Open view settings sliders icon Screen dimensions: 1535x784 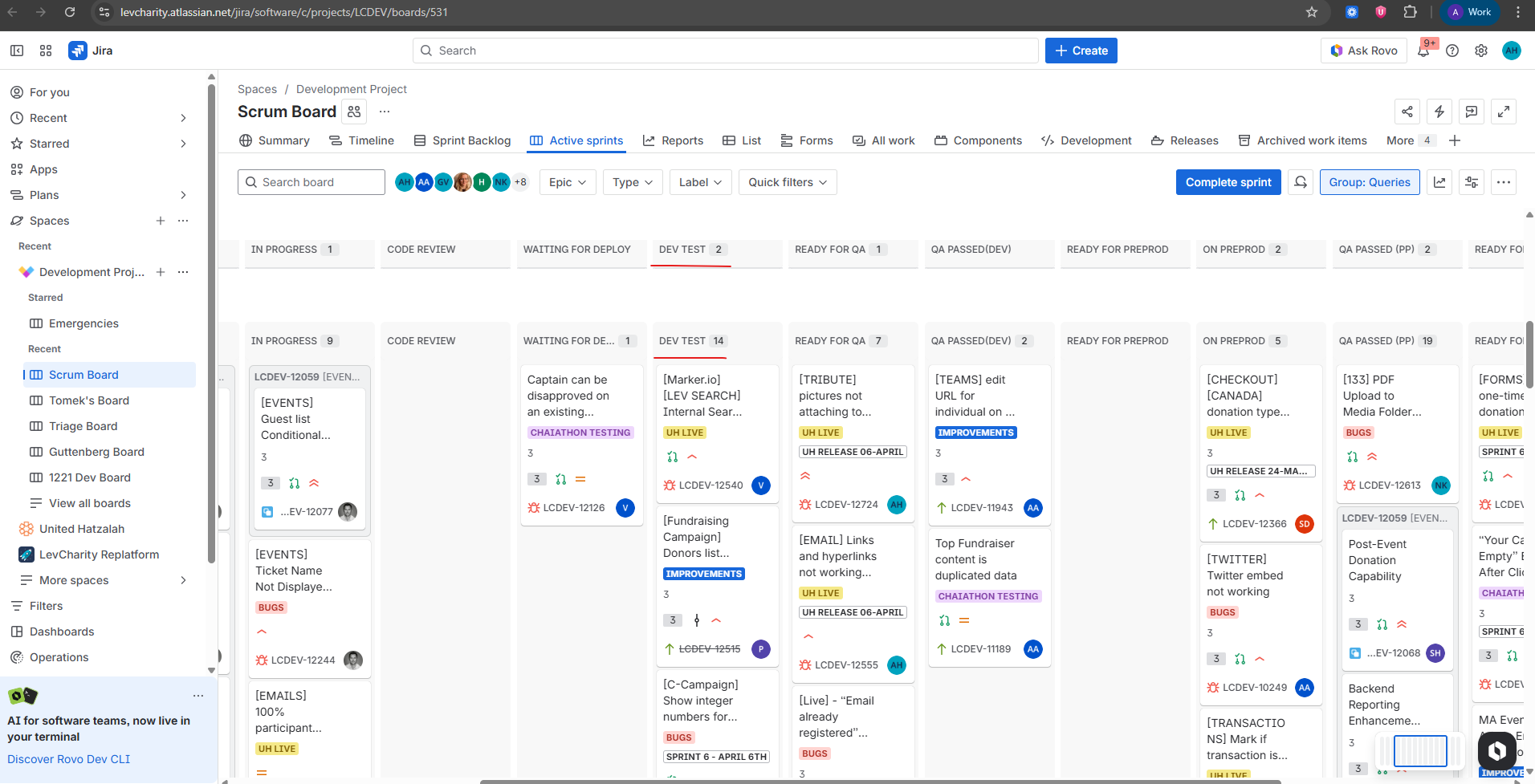(x=1472, y=182)
